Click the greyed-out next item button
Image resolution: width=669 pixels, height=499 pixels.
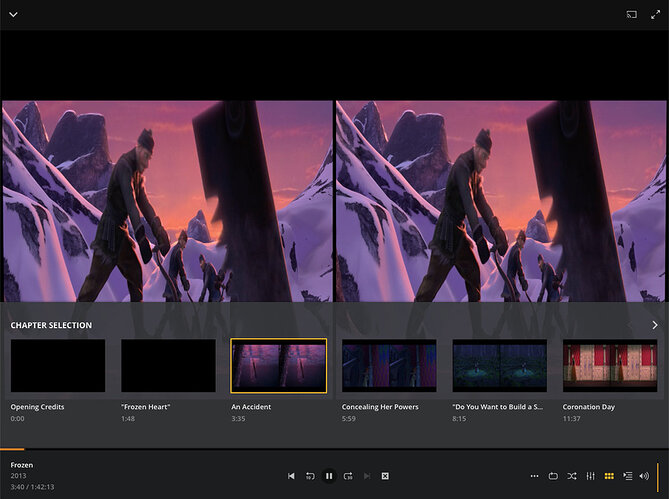click(x=367, y=476)
